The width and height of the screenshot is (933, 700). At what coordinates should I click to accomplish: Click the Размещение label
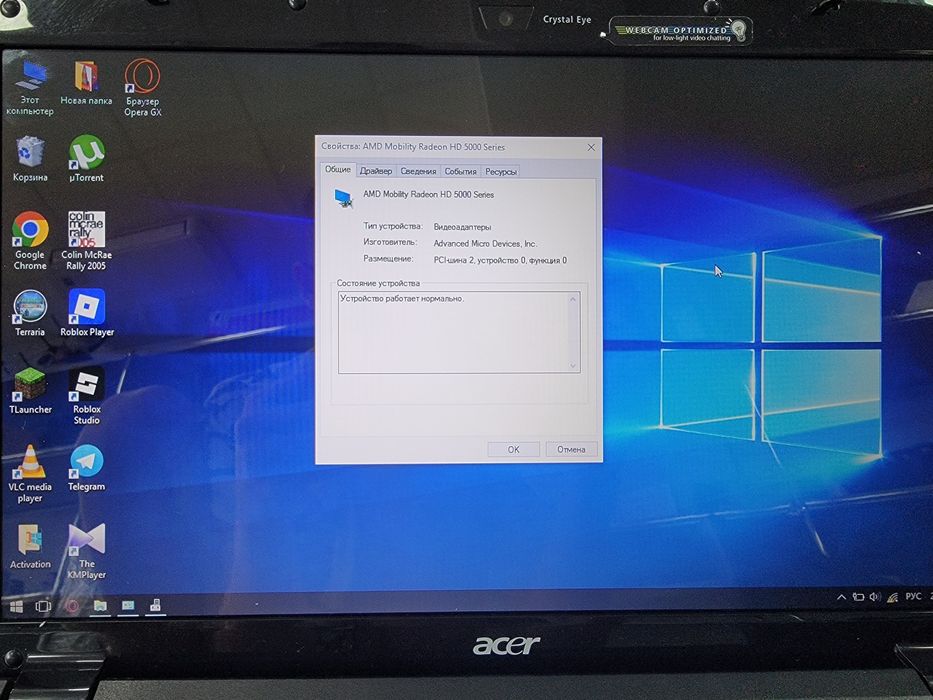(x=388, y=259)
